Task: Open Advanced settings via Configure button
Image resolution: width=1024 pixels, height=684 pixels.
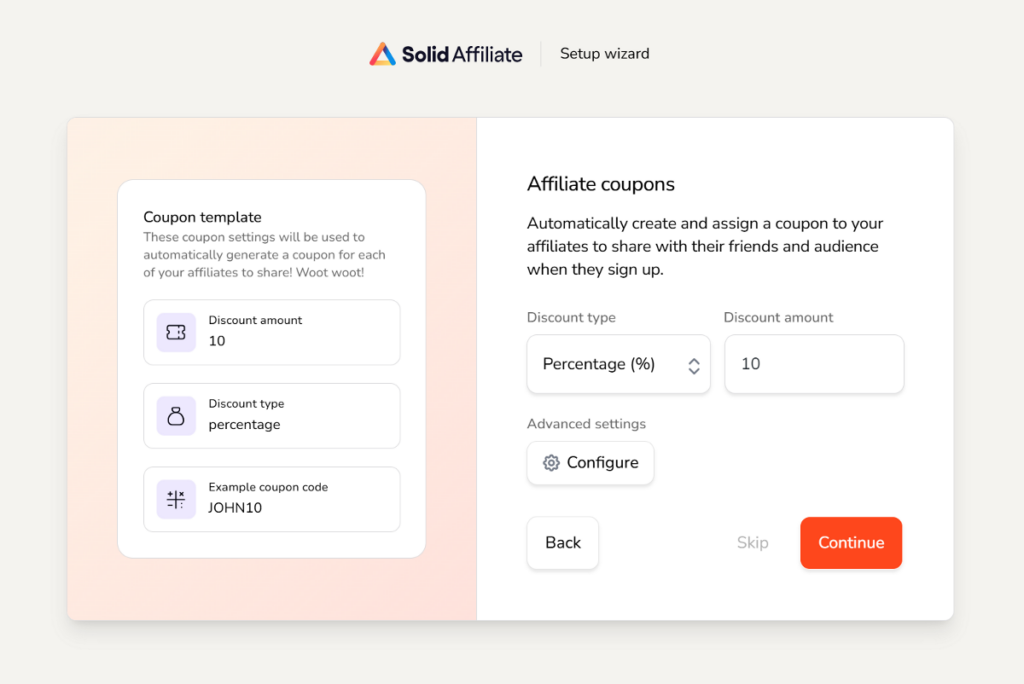Action: point(590,463)
